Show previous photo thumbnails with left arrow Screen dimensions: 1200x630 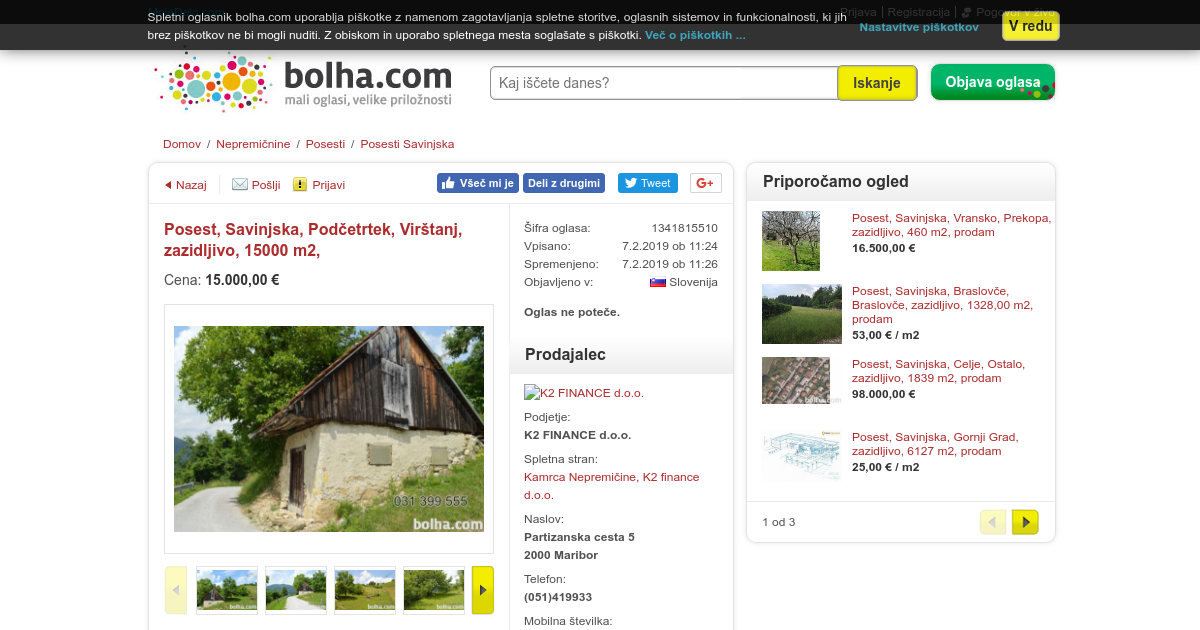pyautogui.click(x=176, y=590)
